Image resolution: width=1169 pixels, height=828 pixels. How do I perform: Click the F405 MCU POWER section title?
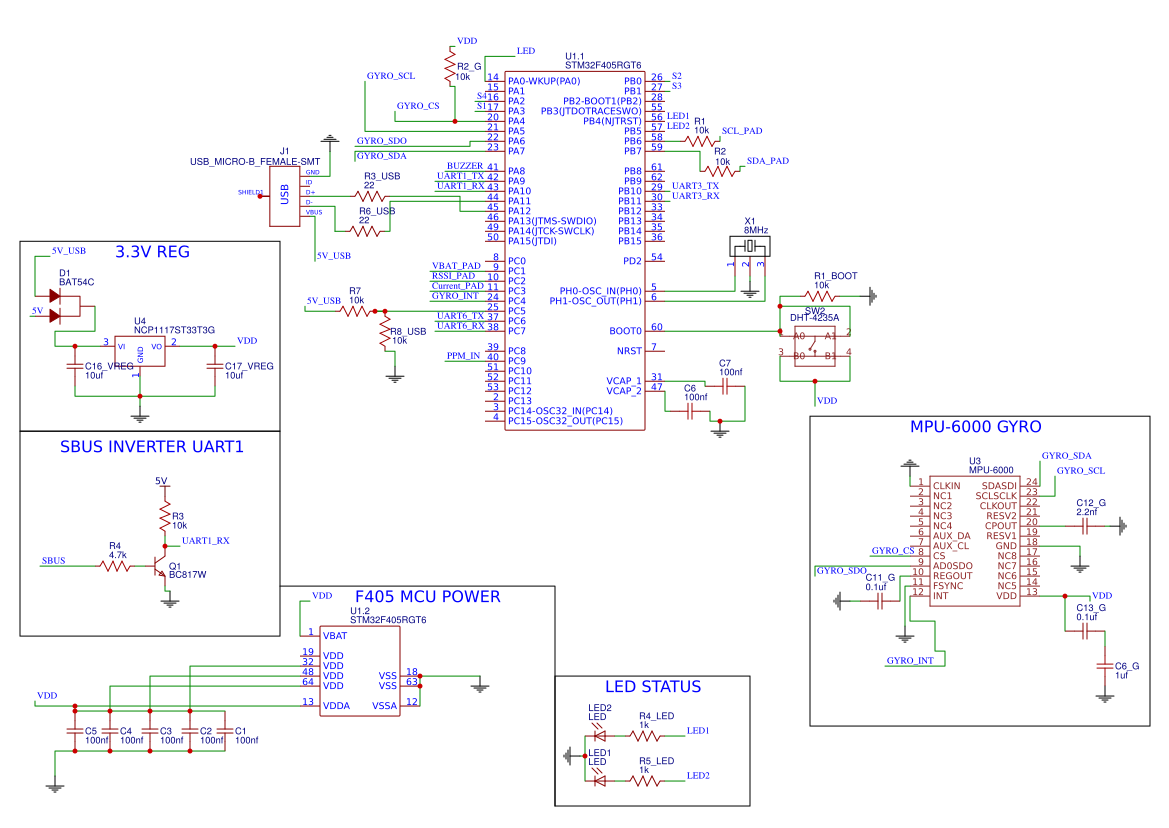[x=428, y=596]
